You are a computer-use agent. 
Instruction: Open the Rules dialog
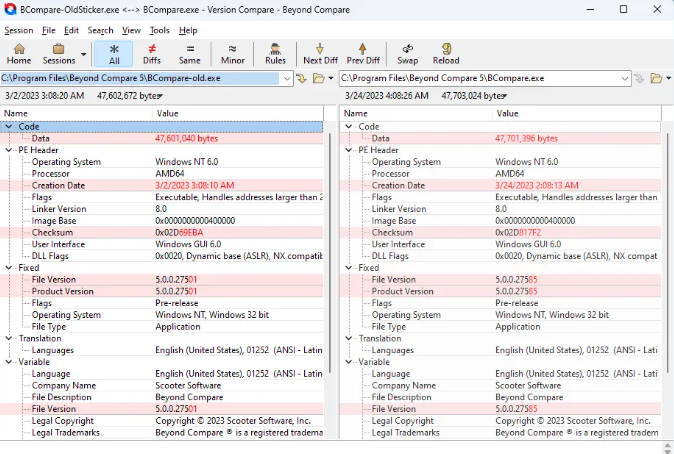click(x=275, y=54)
